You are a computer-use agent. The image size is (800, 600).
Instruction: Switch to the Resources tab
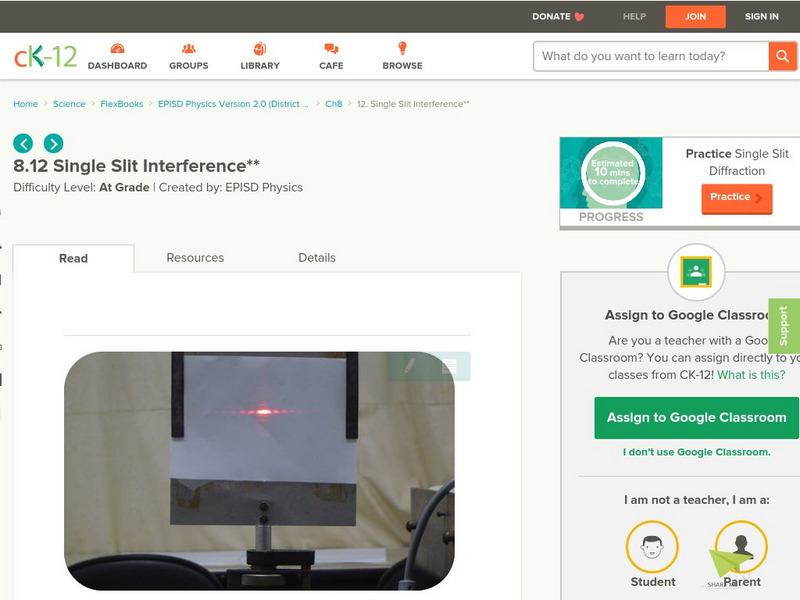[x=195, y=258]
